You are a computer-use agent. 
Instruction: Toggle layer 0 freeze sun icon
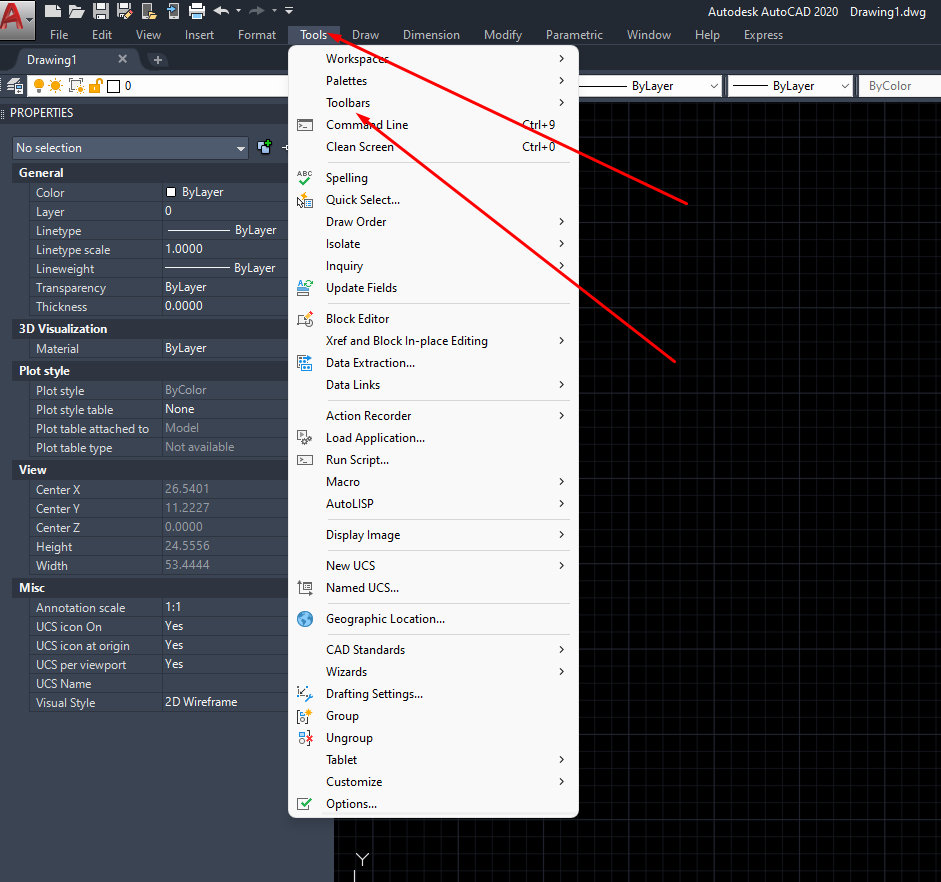pyautogui.click(x=56, y=86)
